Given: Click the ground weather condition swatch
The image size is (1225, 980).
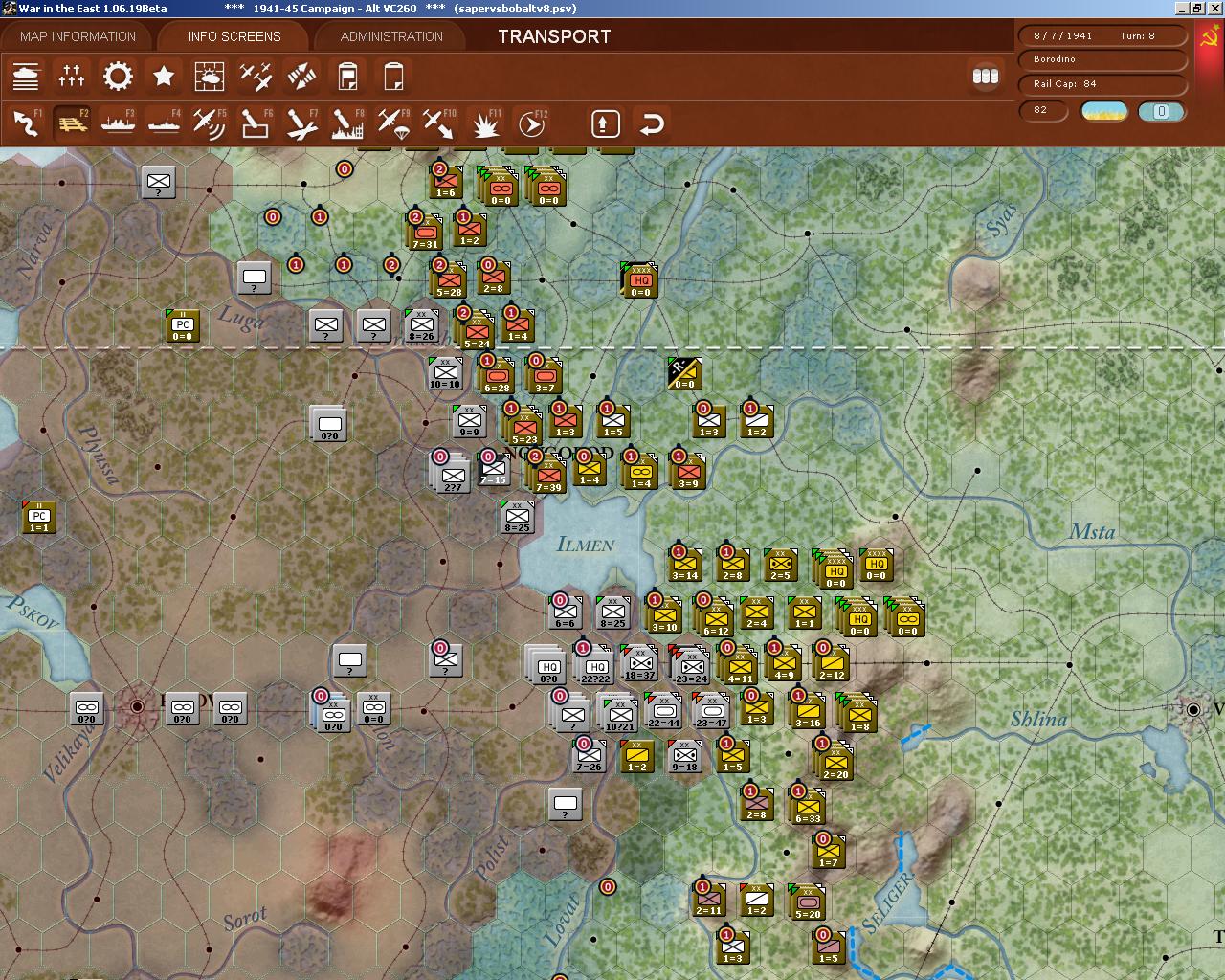Looking at the screenshot, I should [1103, 111].
